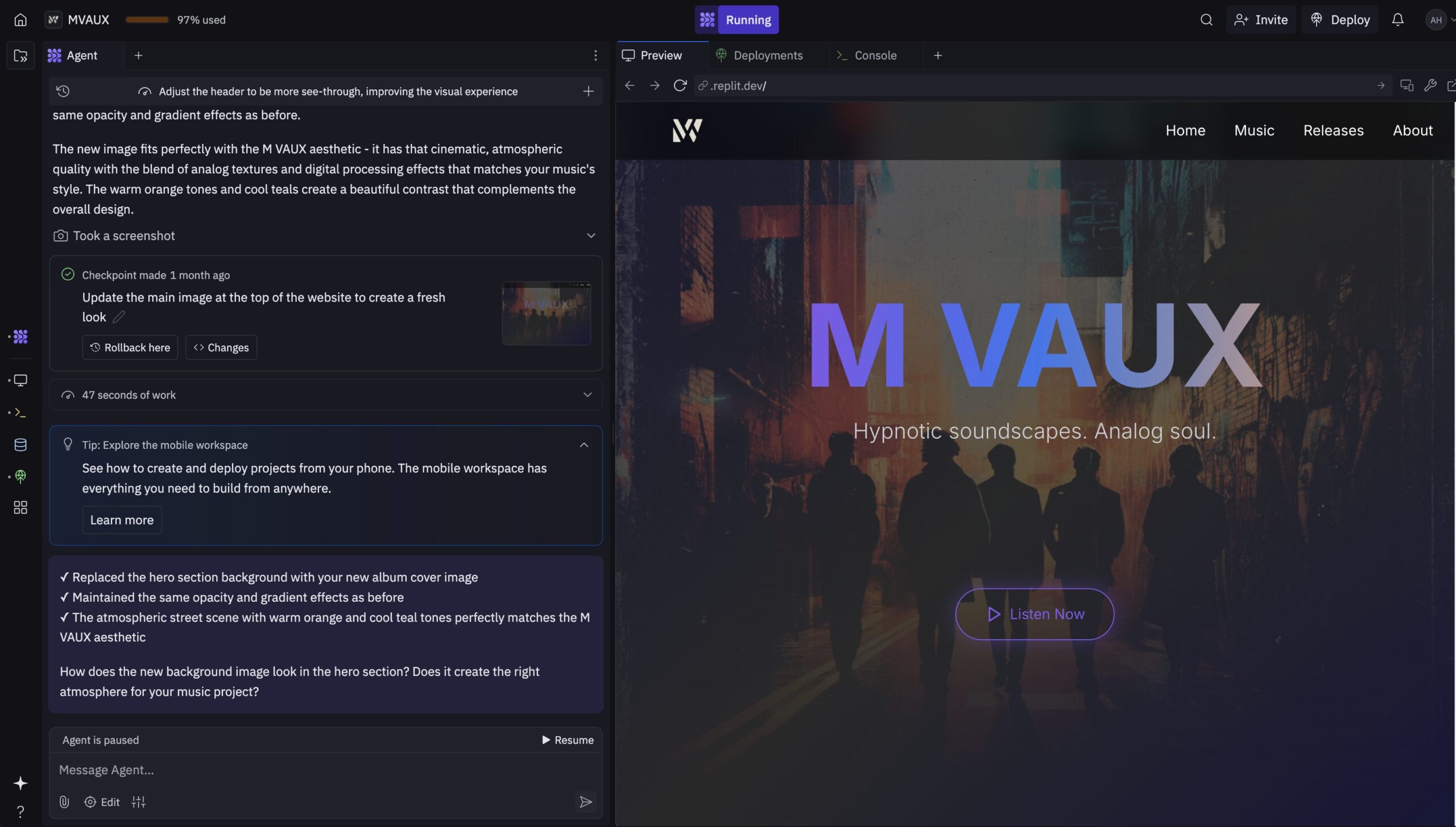Click the attach file paperclip icon
Image resolution: width=1456 pixels, height=827 pixels.
(x=64, y=801)
